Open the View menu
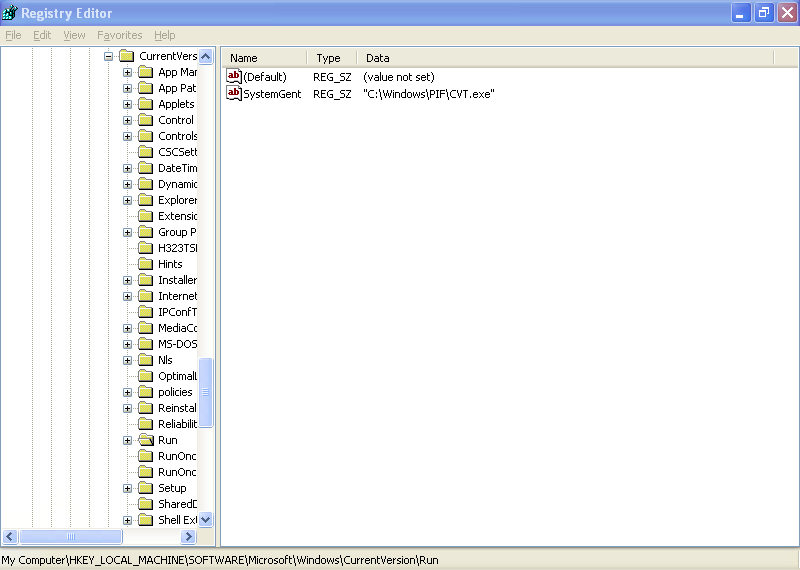800x570 pixels. click(x=74, y=35)
